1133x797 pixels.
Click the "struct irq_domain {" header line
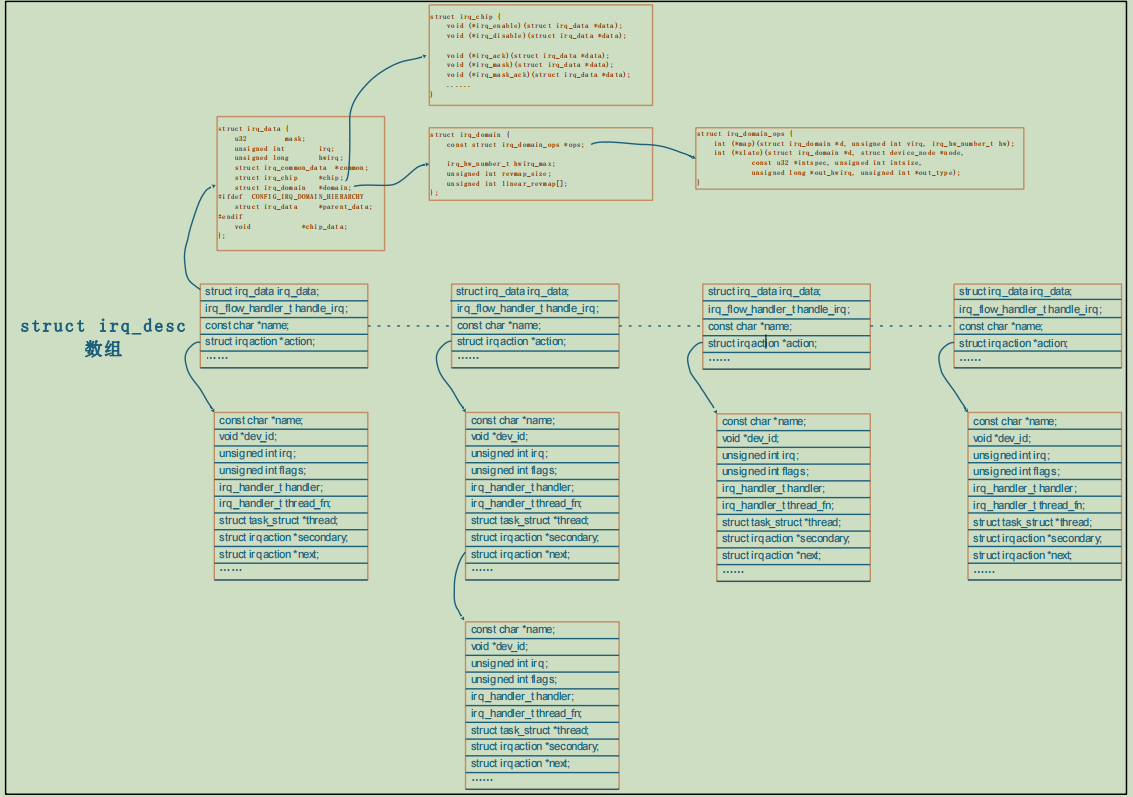(470, 134)
